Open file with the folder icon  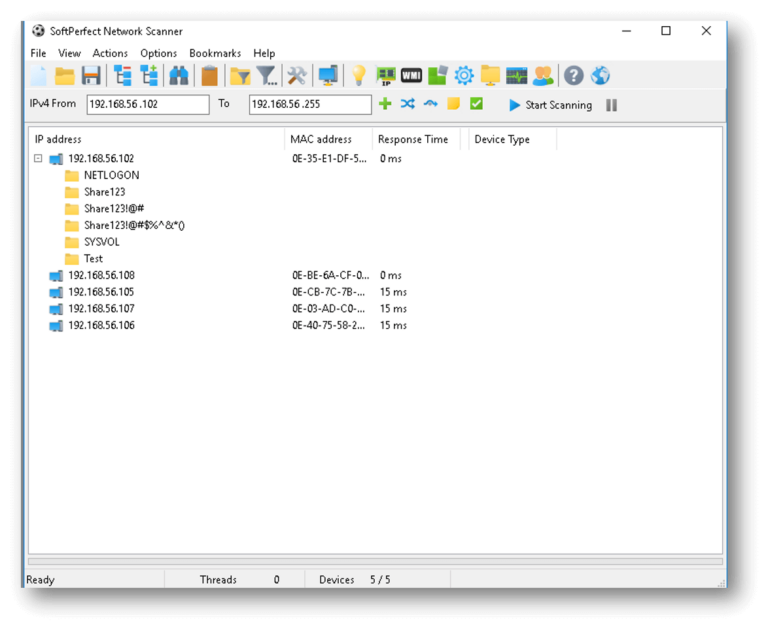tap(64, 76)
